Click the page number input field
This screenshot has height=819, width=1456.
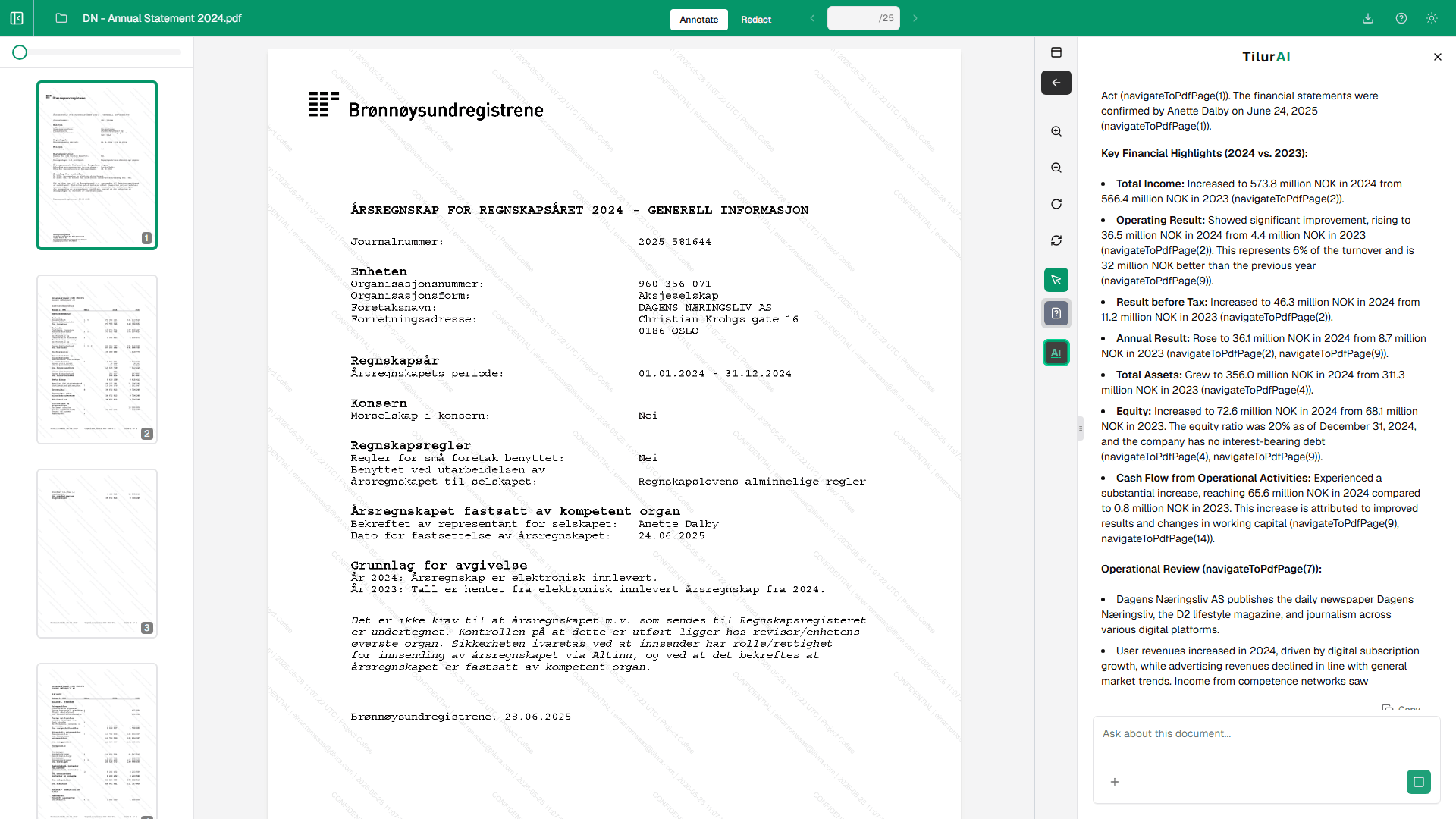point(863,18)
